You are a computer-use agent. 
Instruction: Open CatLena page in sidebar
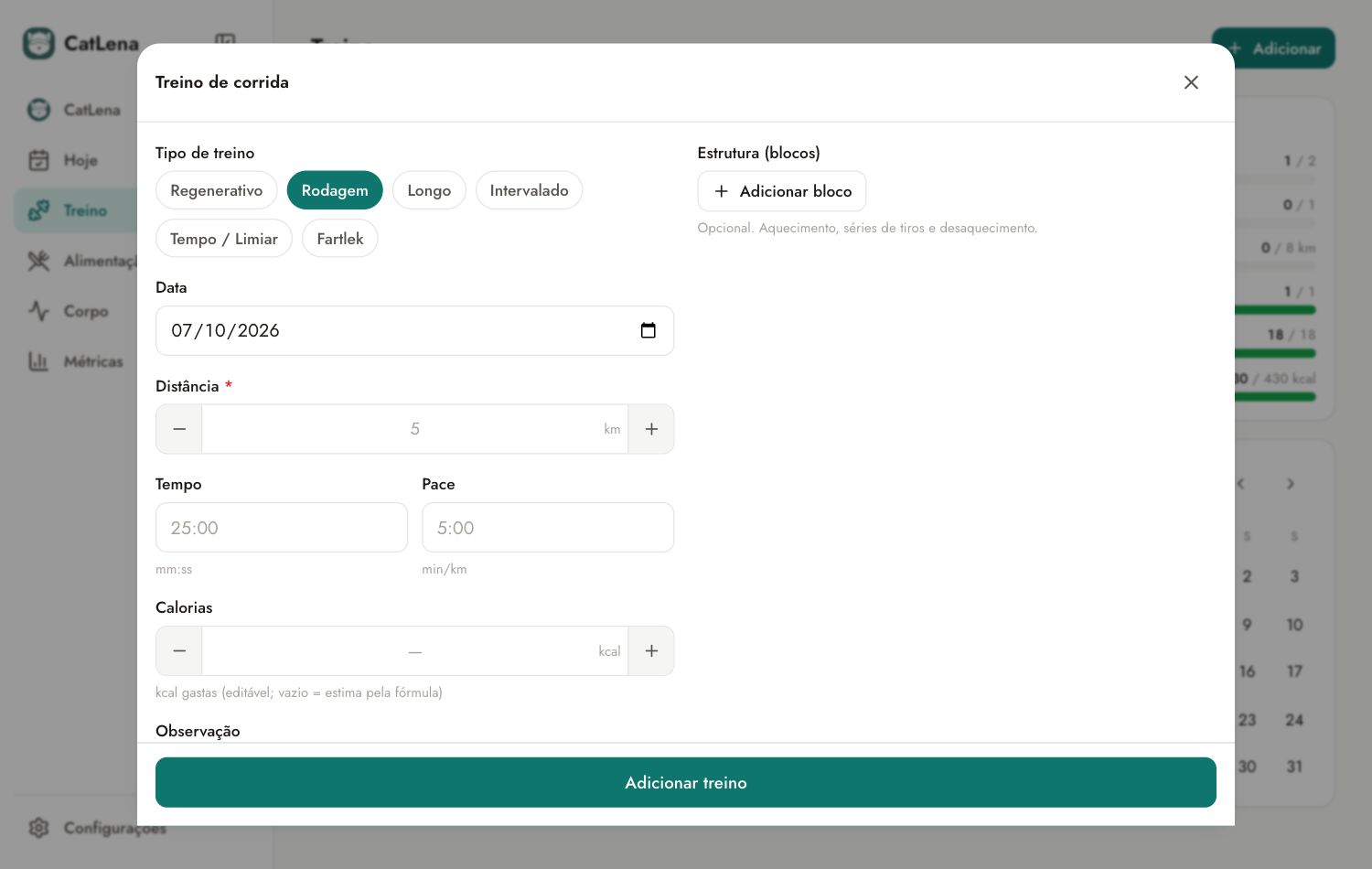tap(74, 110)
